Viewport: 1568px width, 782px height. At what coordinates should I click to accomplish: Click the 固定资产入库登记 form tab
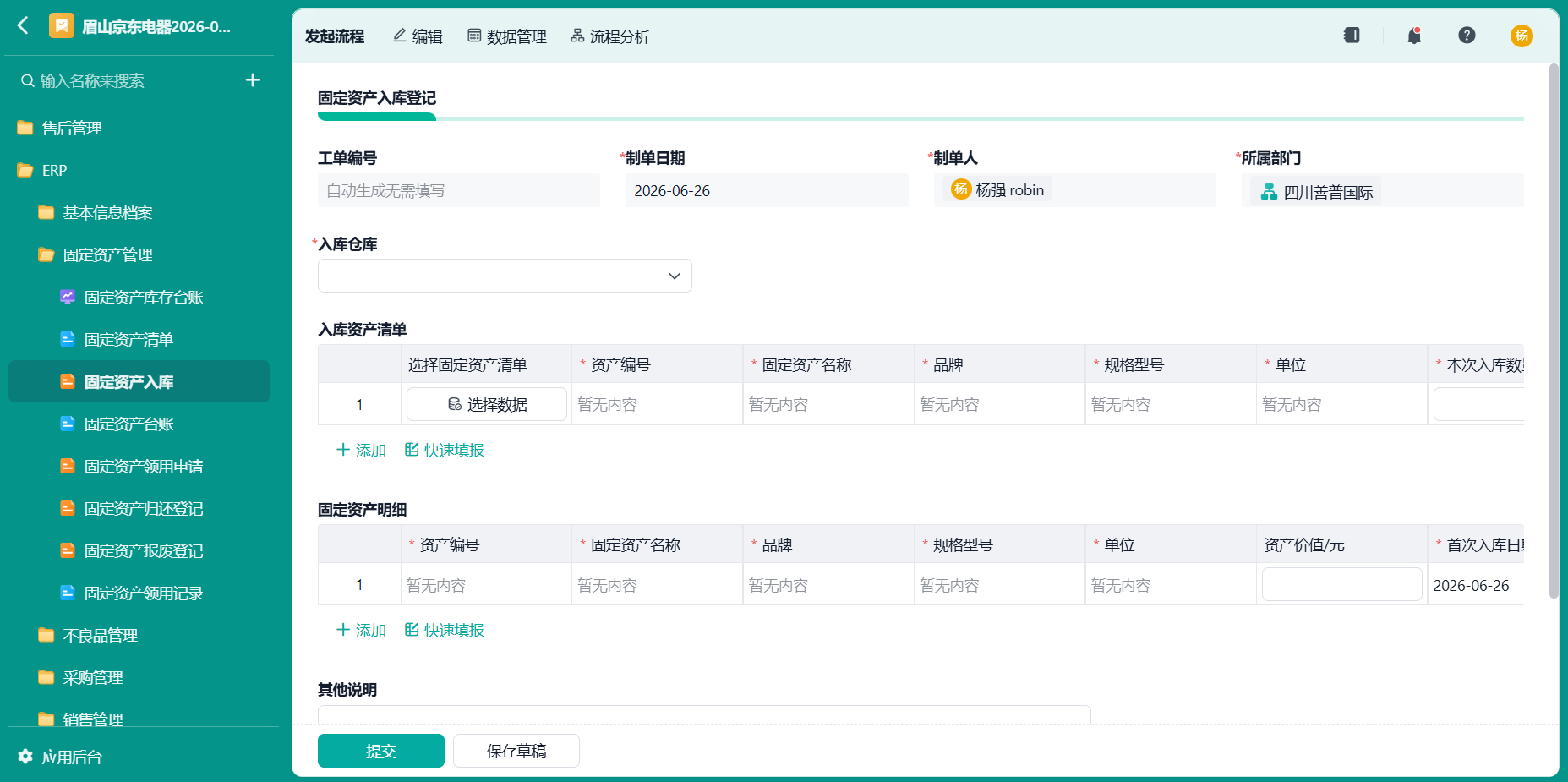point(377,98)
